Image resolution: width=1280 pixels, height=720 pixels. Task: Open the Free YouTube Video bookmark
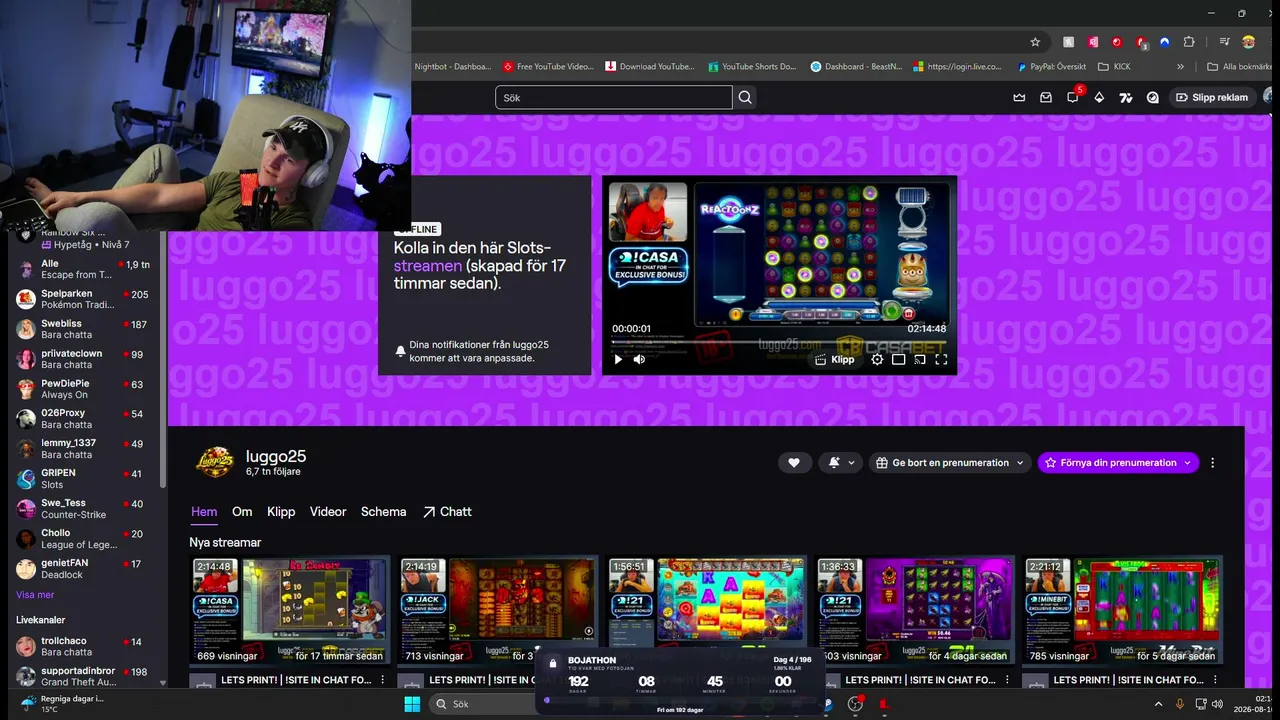point(548,67)
